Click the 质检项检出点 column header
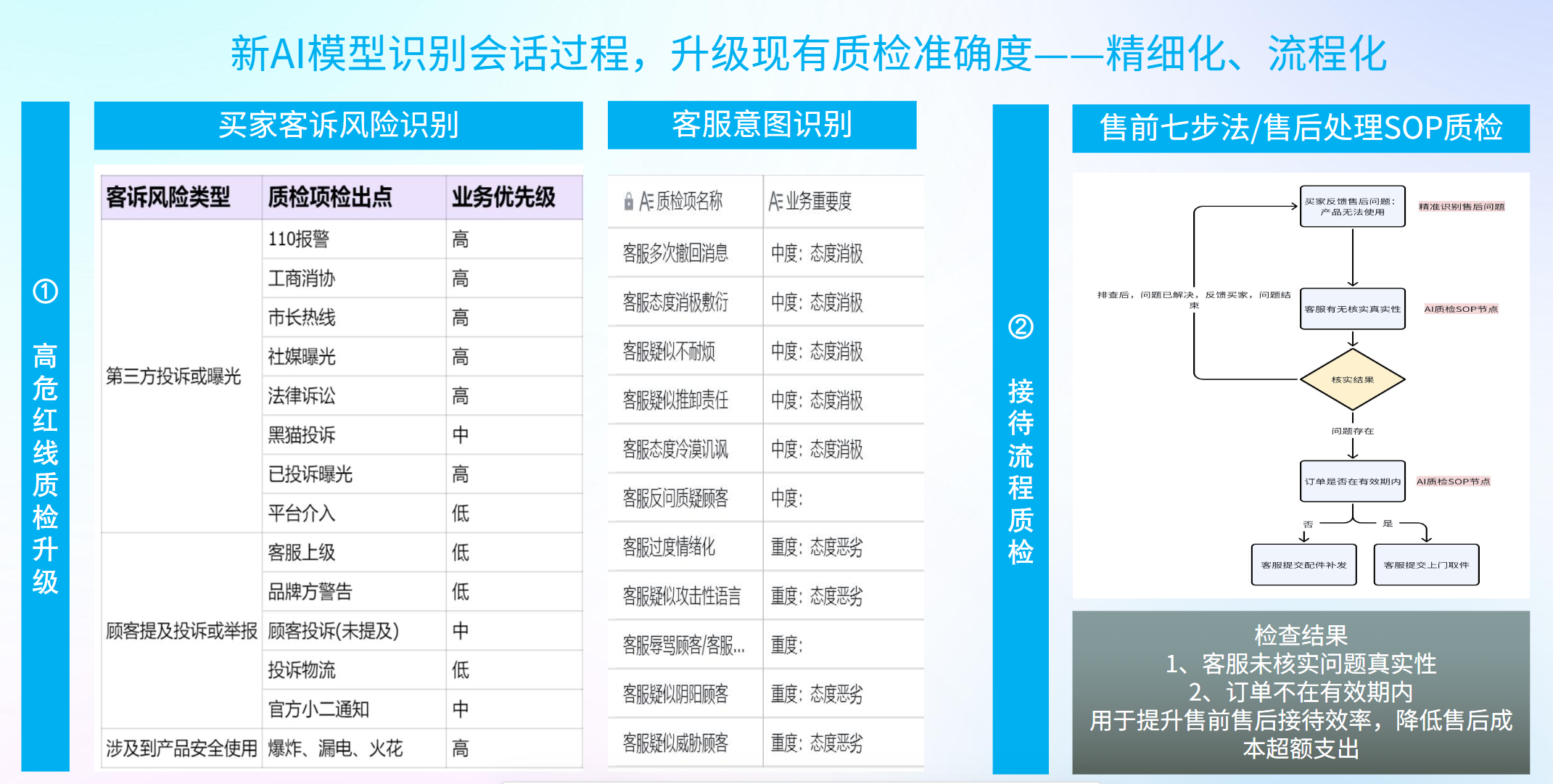Viewport: 1553px width, 784px height. [354, 197]
